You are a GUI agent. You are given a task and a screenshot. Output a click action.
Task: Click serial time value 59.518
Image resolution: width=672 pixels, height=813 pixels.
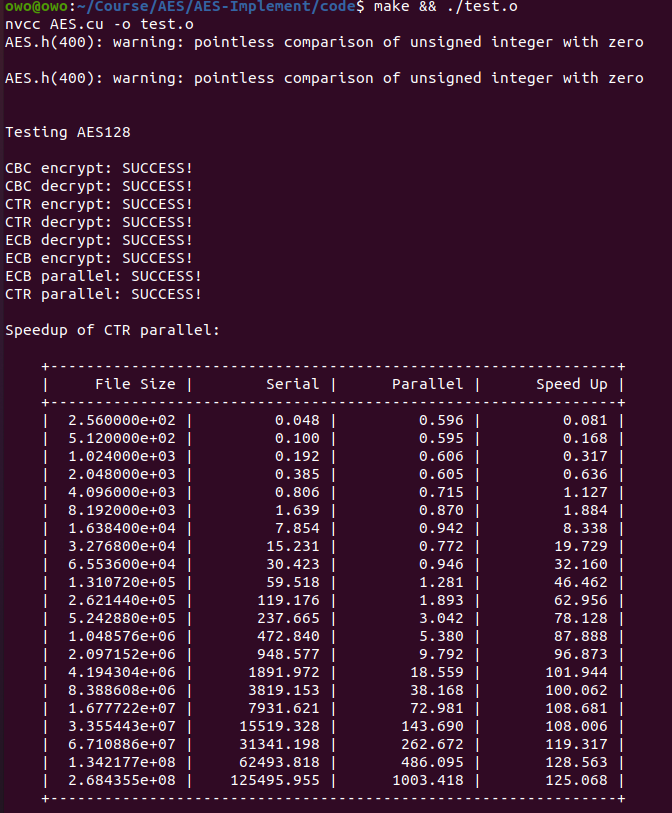[x=293, y=582]
